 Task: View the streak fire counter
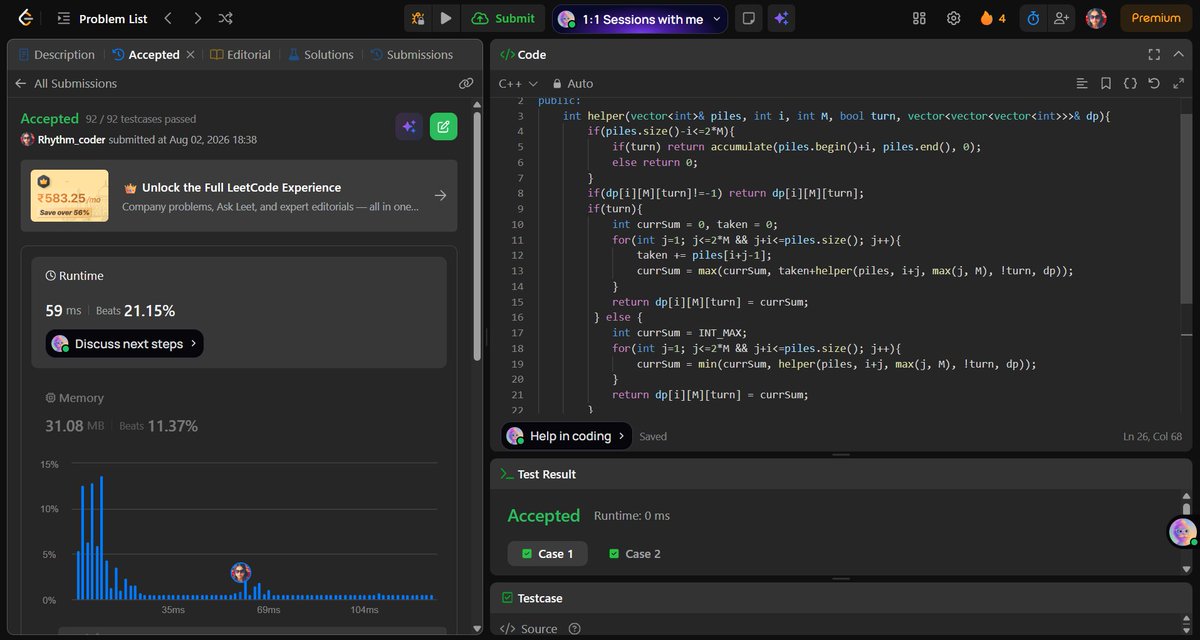994,18
